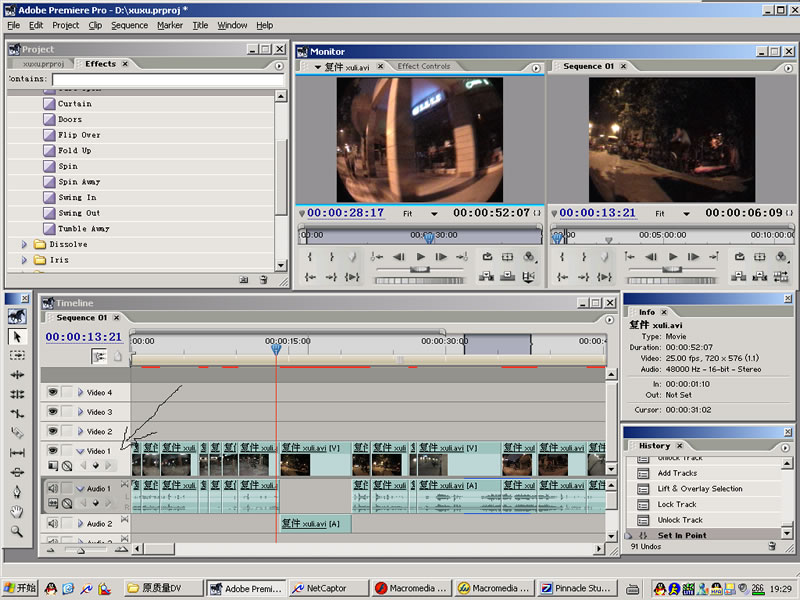This screenshot has height=600, width=800.
Task: Play the Sequence 01 program monitor
Action: (x=673, y=257)
